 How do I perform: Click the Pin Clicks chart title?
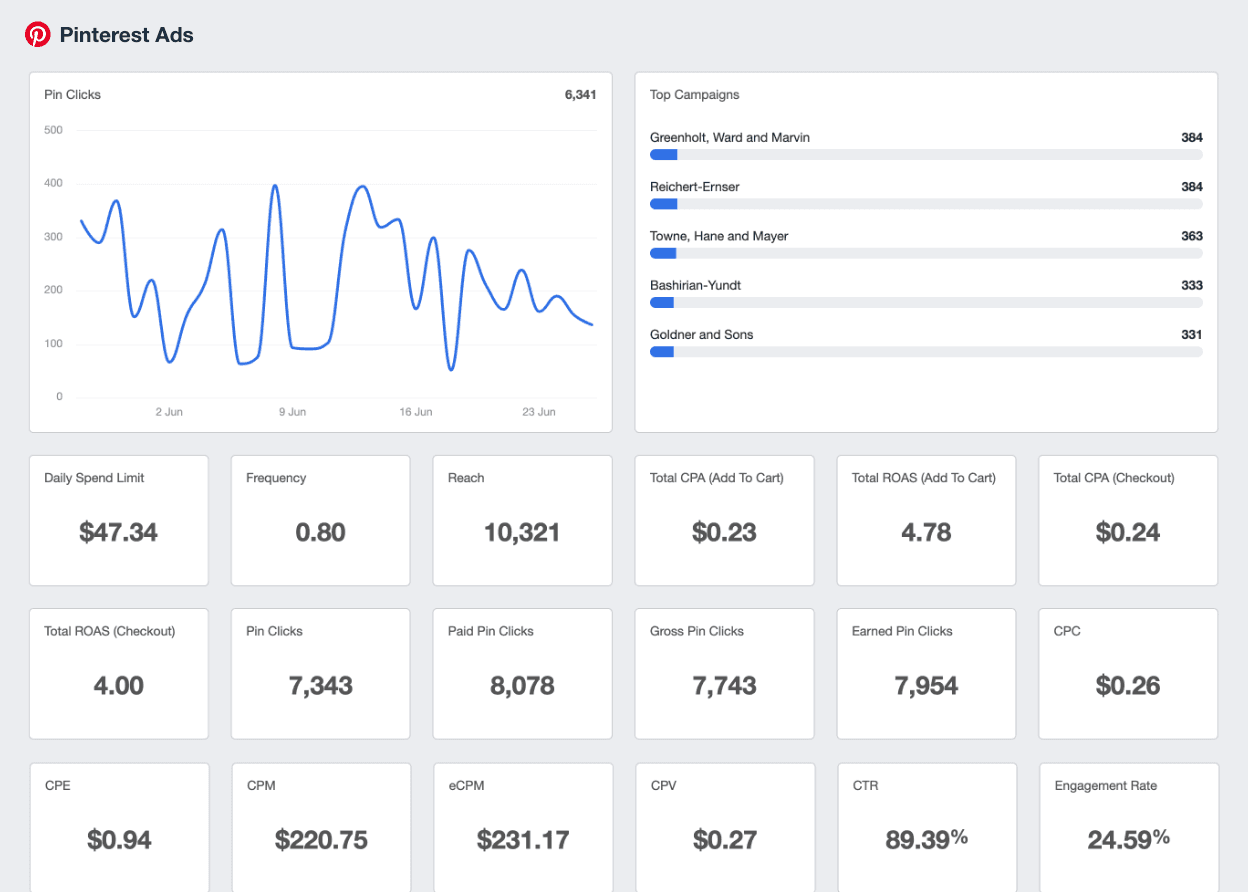70,94
